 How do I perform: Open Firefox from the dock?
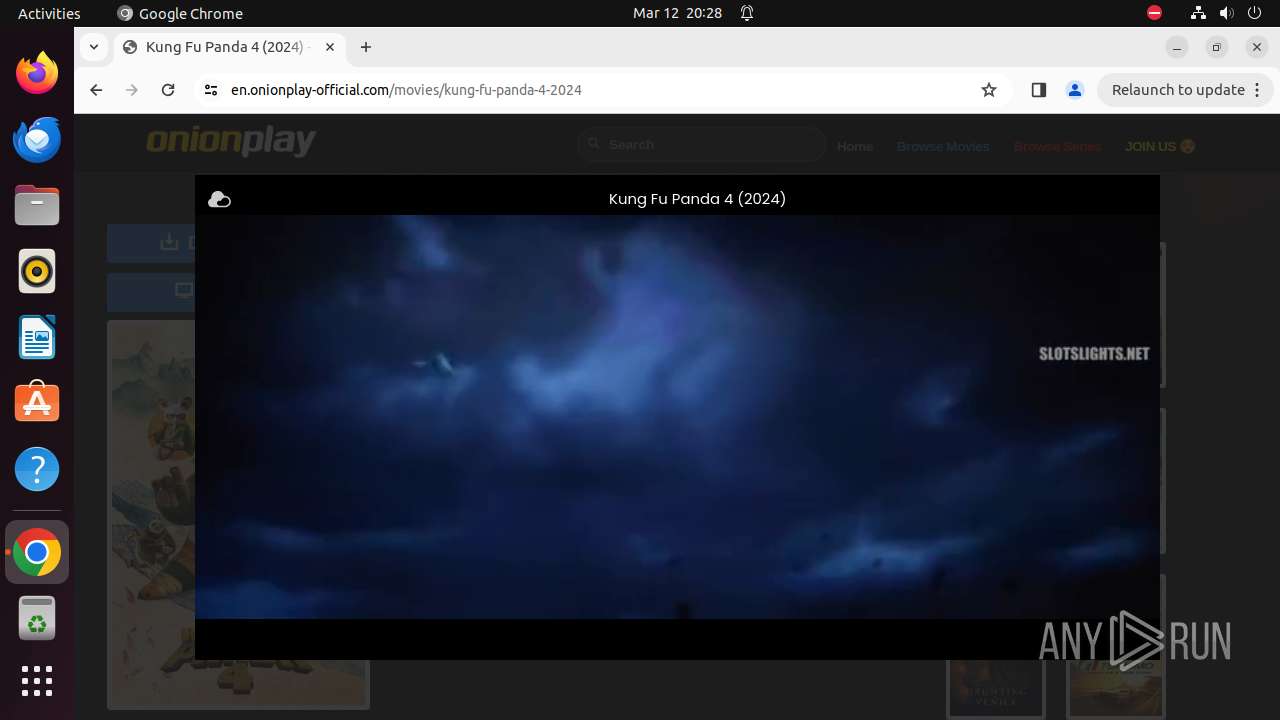click(x=37, y=73)
